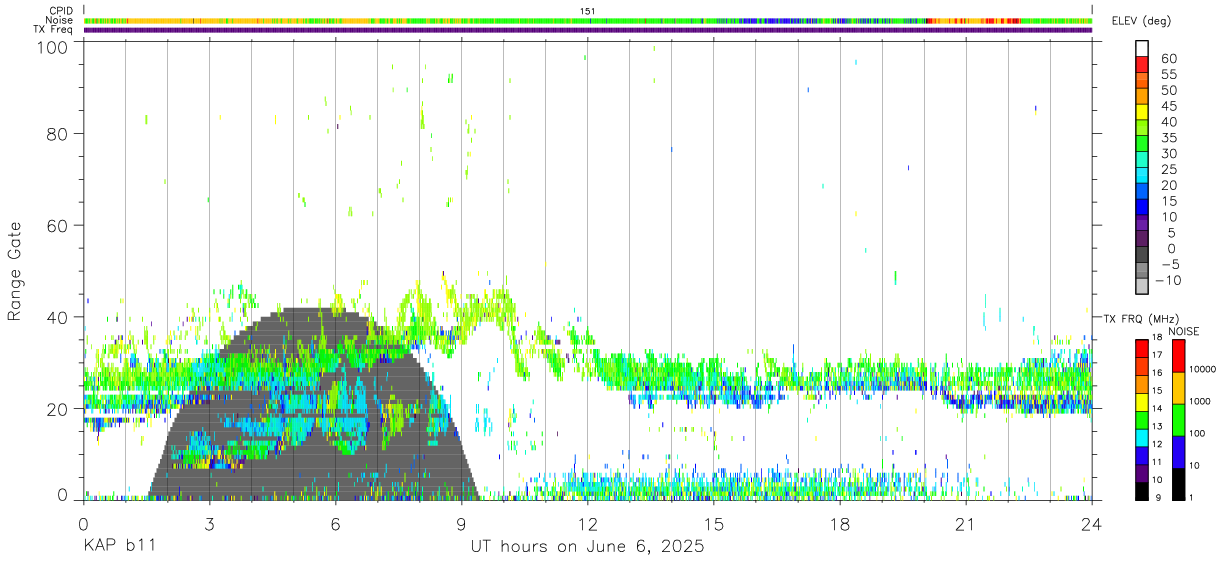Click the UT hours on June 6, 2025 label
Image resolution: width=1228 pixels, height=567 pixels.
coord(587,547)
